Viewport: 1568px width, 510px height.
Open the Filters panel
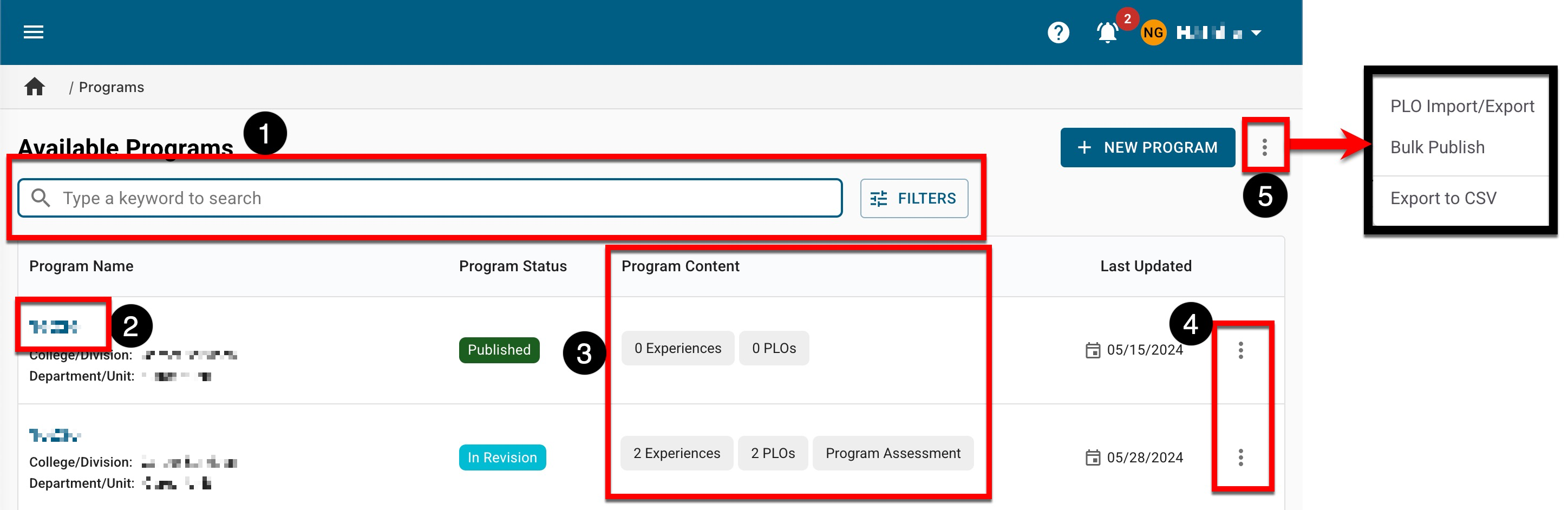[x=913, y=198]
